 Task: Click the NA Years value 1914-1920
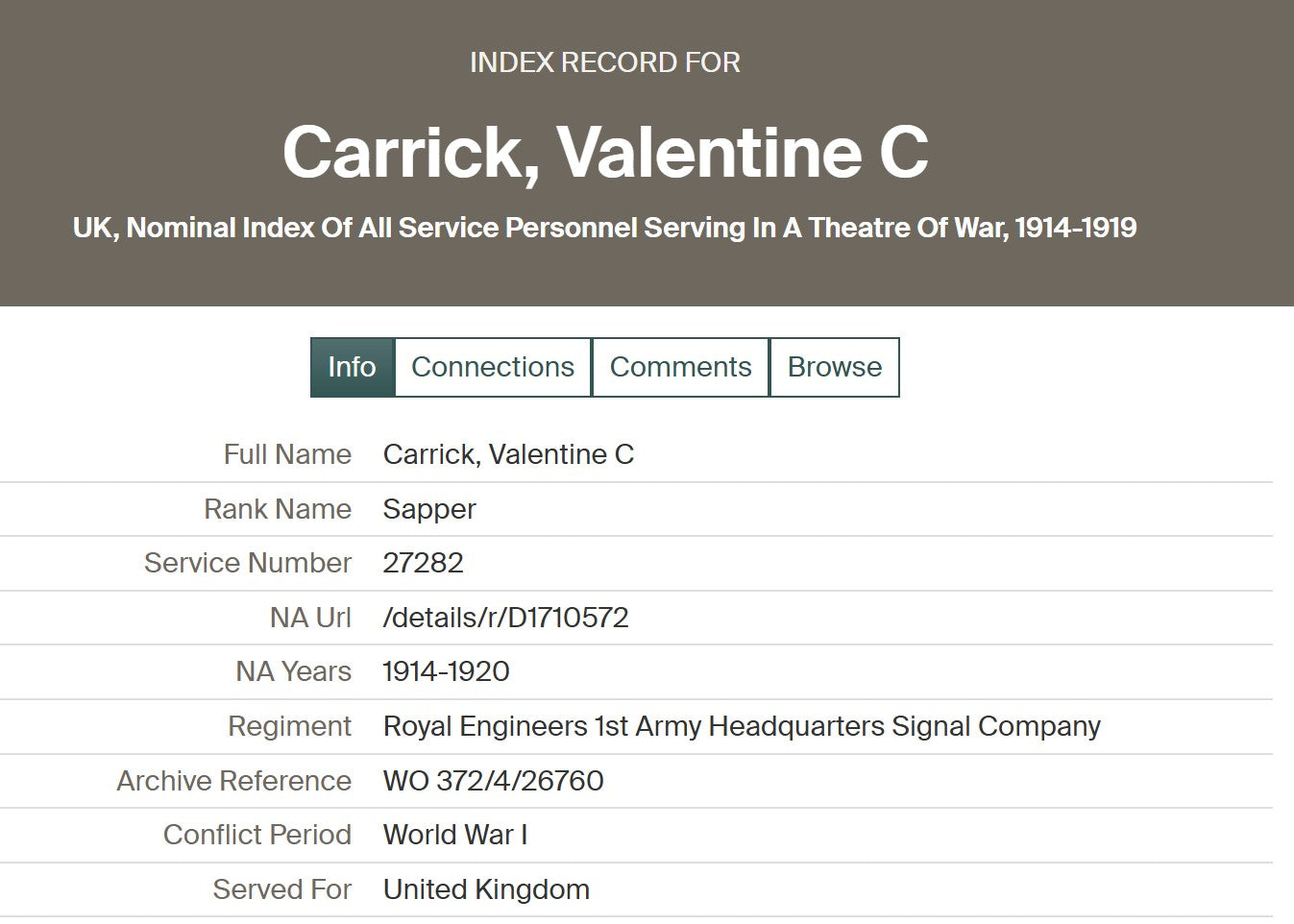tap(446, 671)
